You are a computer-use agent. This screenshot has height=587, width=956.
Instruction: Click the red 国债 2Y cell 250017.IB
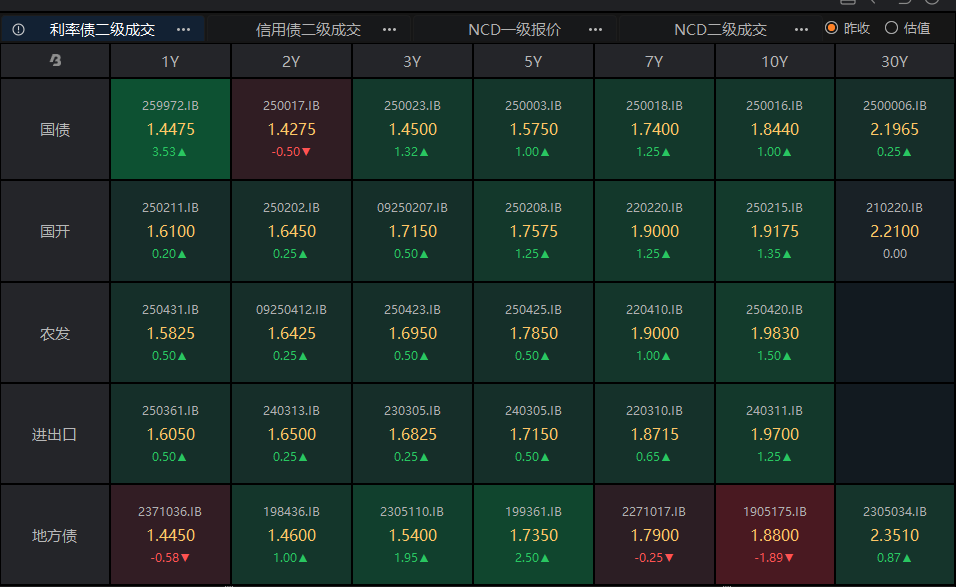coord(291,129)
